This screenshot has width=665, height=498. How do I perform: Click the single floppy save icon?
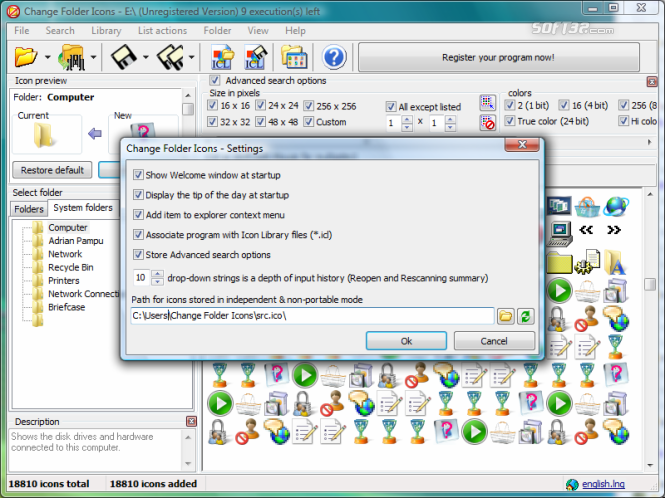[x=124, y=57]
